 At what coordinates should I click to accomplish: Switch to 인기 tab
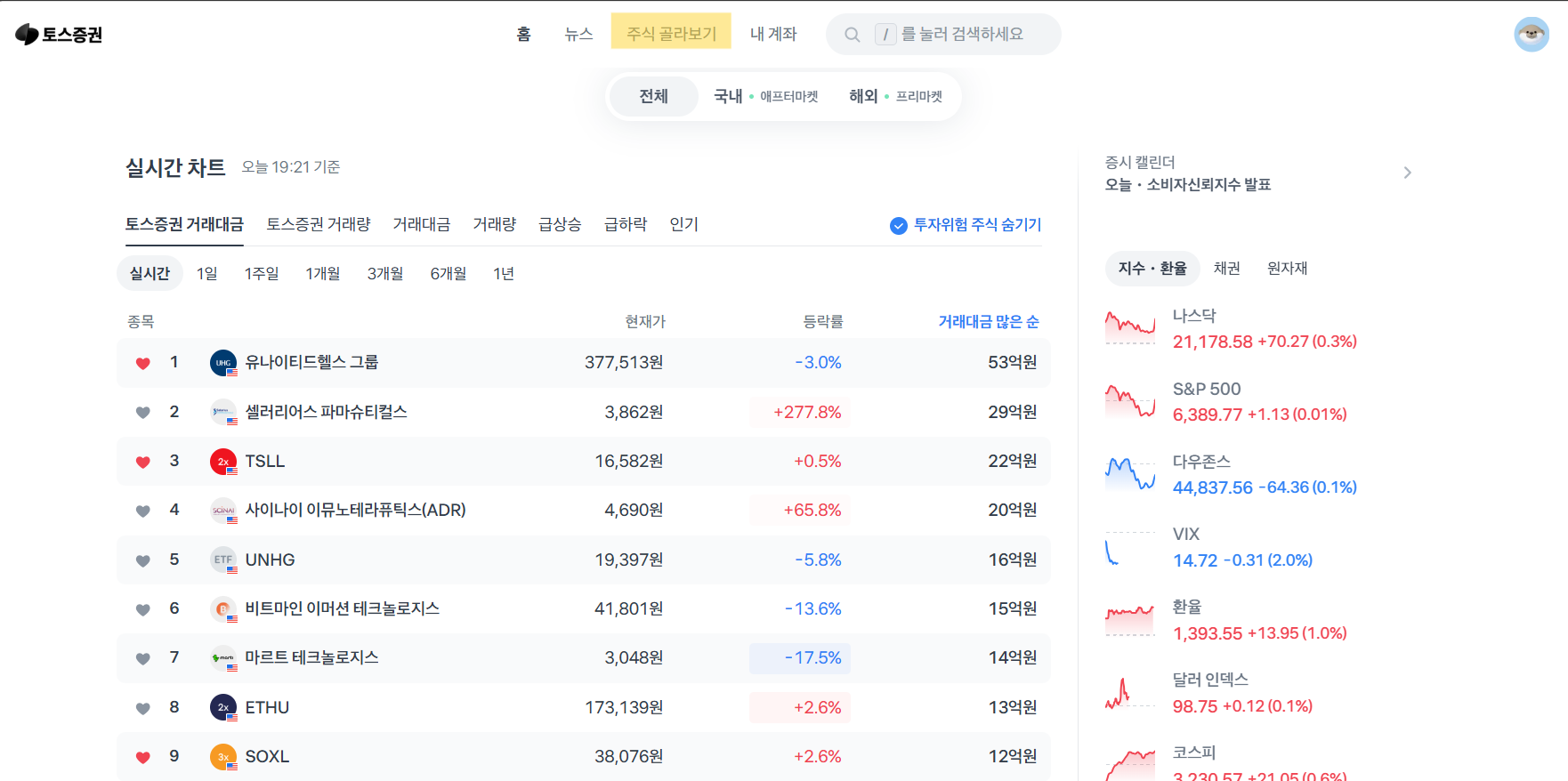click(x=684, y=224)
